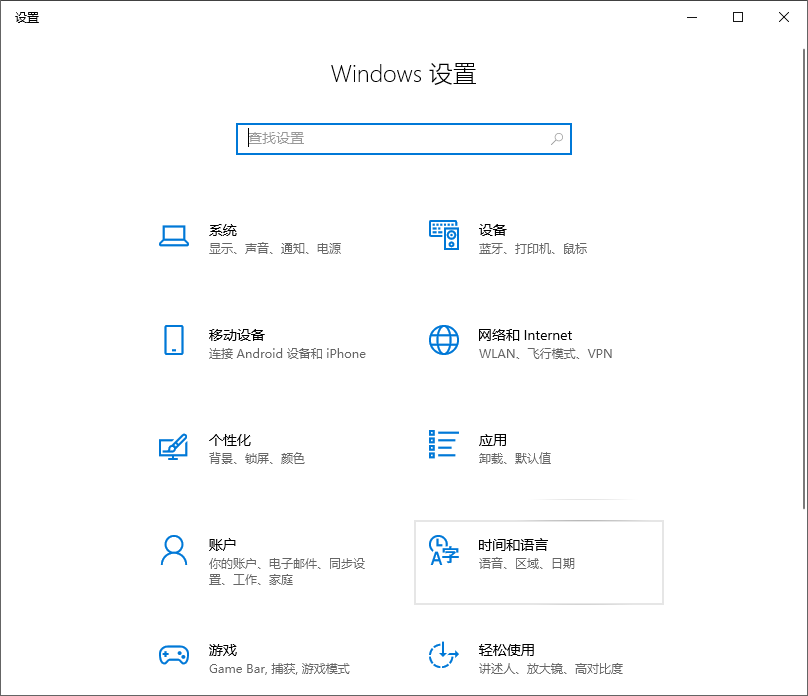
Task: Open the 设备 settings heading
Action: 493,230
